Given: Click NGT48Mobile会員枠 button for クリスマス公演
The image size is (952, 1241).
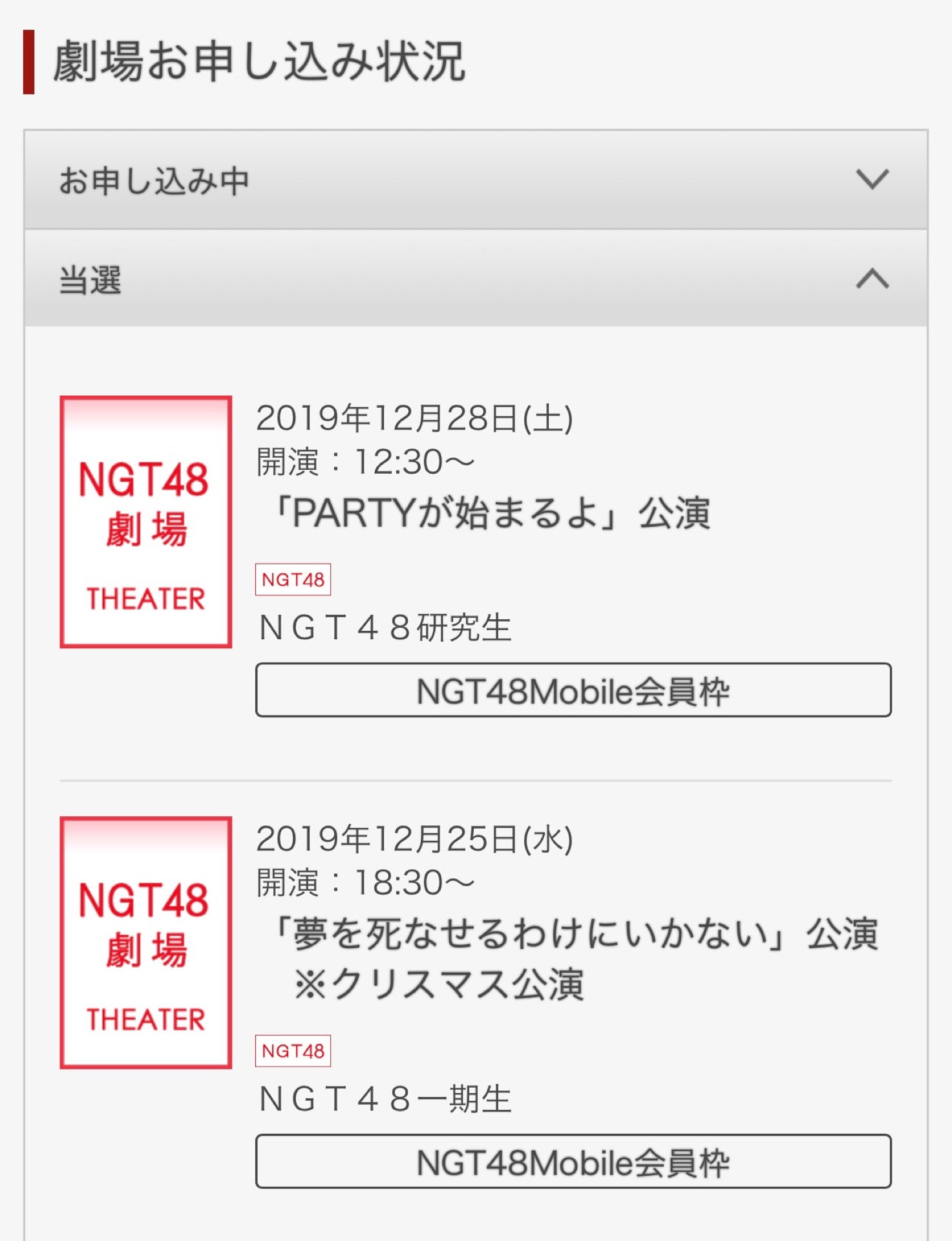Looking at the screenshot, I should click(573, 1161).
